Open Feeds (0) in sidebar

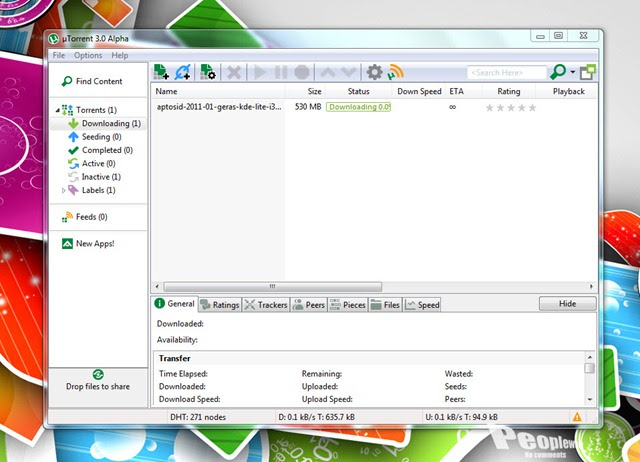click(84, 217)
